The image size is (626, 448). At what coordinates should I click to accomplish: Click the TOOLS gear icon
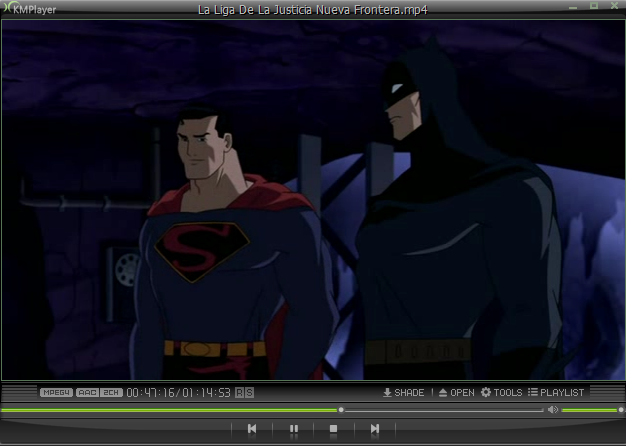(486, 392)
